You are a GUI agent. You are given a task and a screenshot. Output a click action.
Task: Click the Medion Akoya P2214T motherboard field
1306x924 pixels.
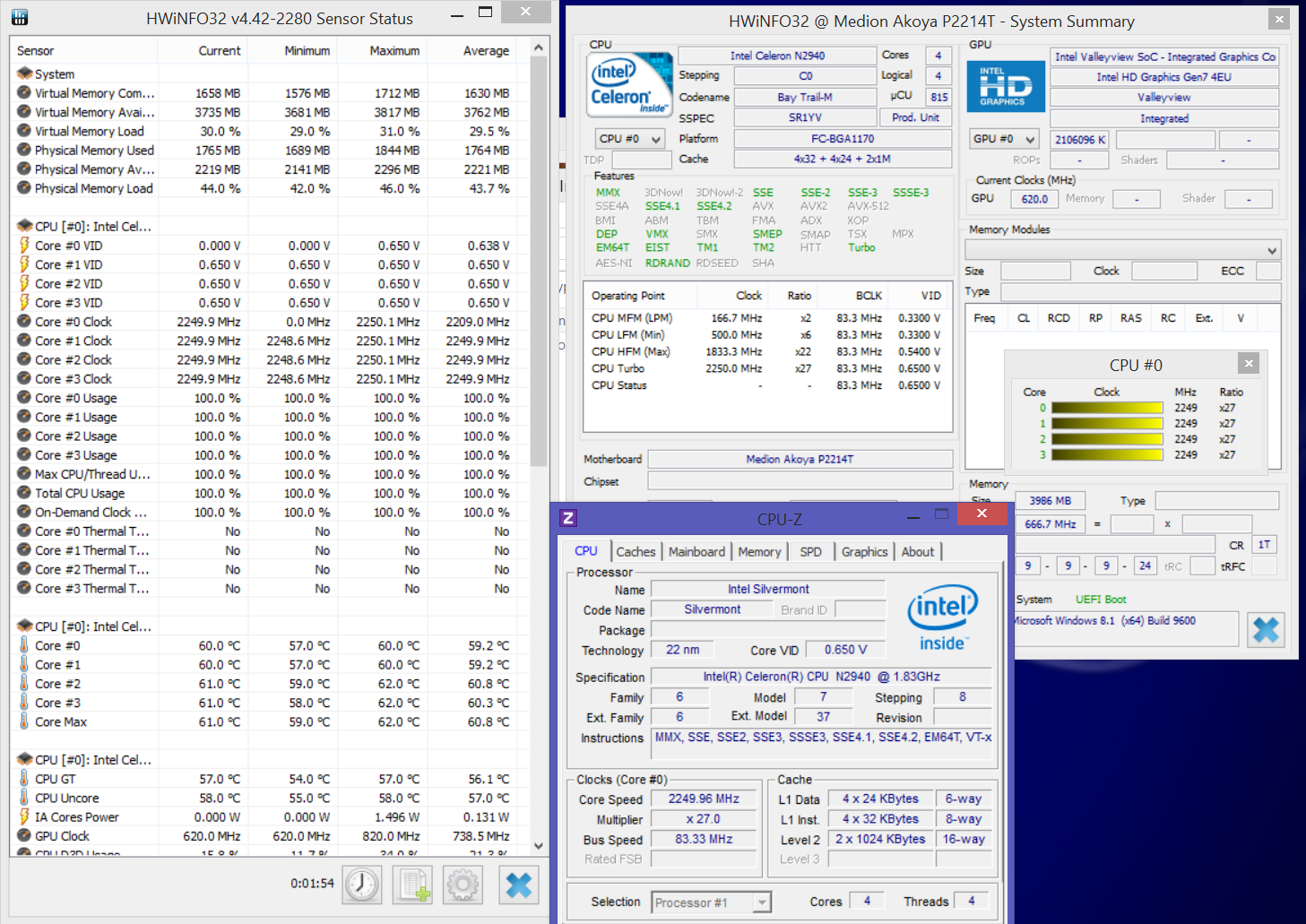[x=800, y=459]
